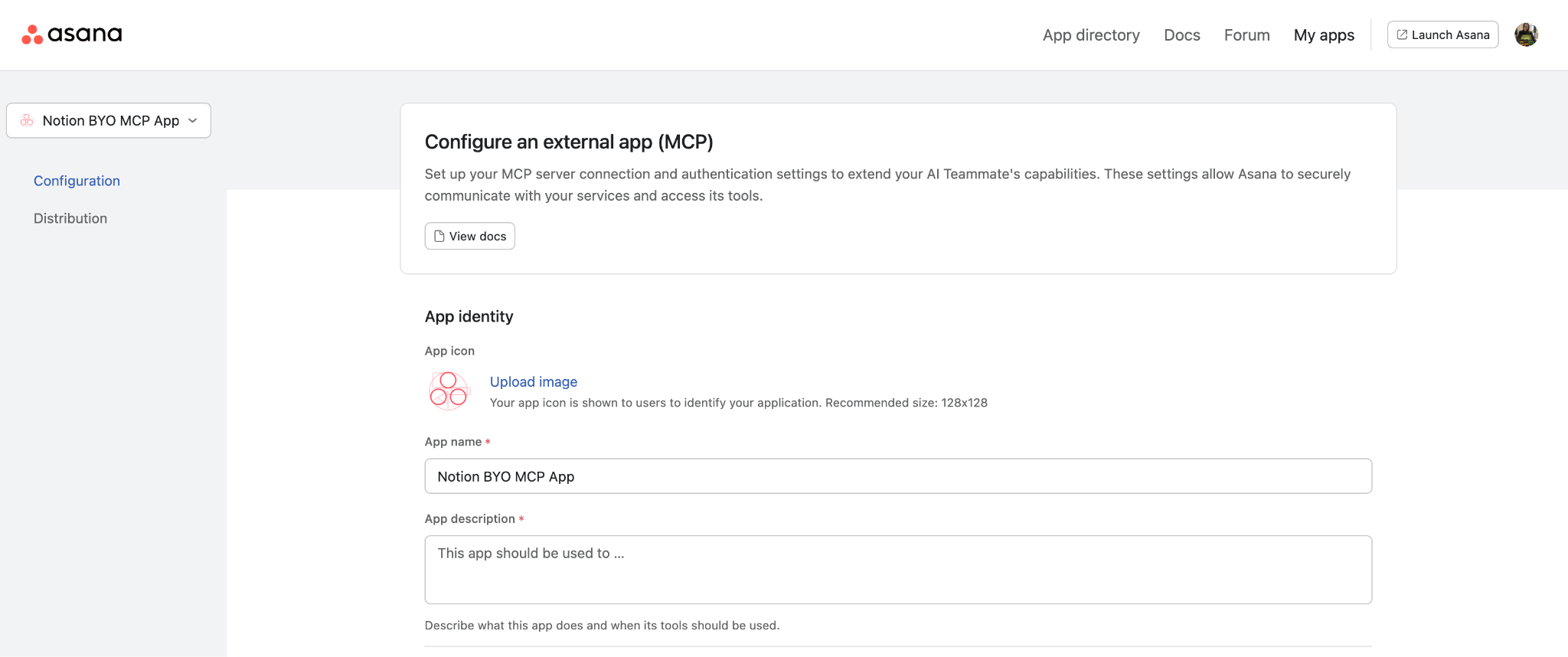Click the Upload image link
Screen dimensions: 1568x657
pos(534,381)
